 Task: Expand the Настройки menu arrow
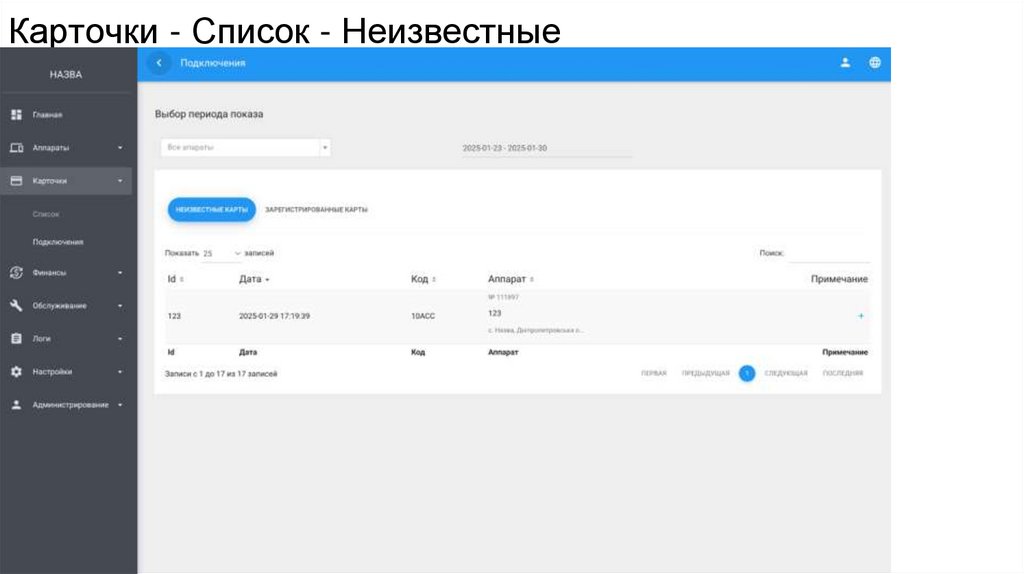pyautogui.click(x=120, y=372)
